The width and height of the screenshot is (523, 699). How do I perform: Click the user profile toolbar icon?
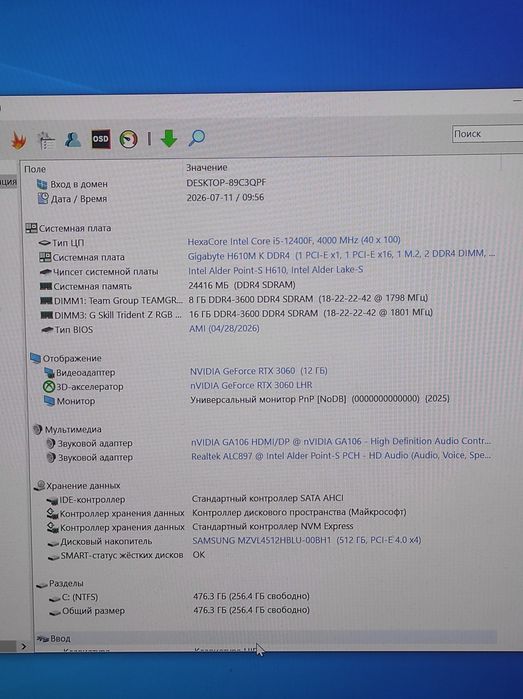tap(73, 140)
